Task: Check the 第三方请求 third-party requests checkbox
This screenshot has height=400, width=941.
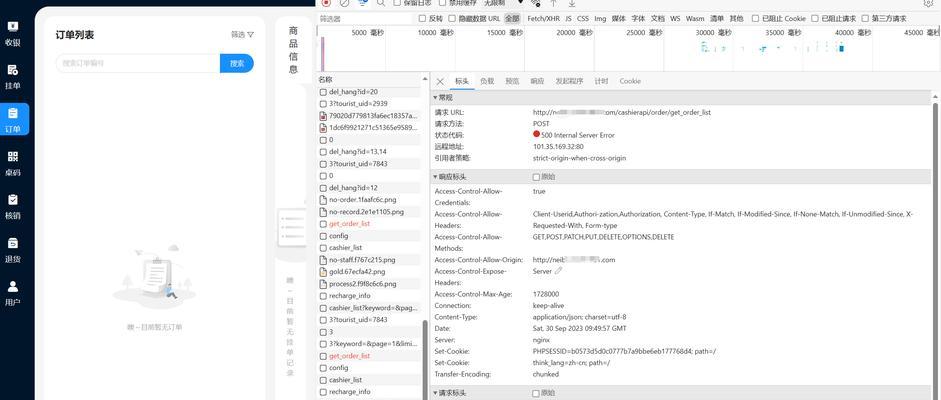Action: click(865, 19)
